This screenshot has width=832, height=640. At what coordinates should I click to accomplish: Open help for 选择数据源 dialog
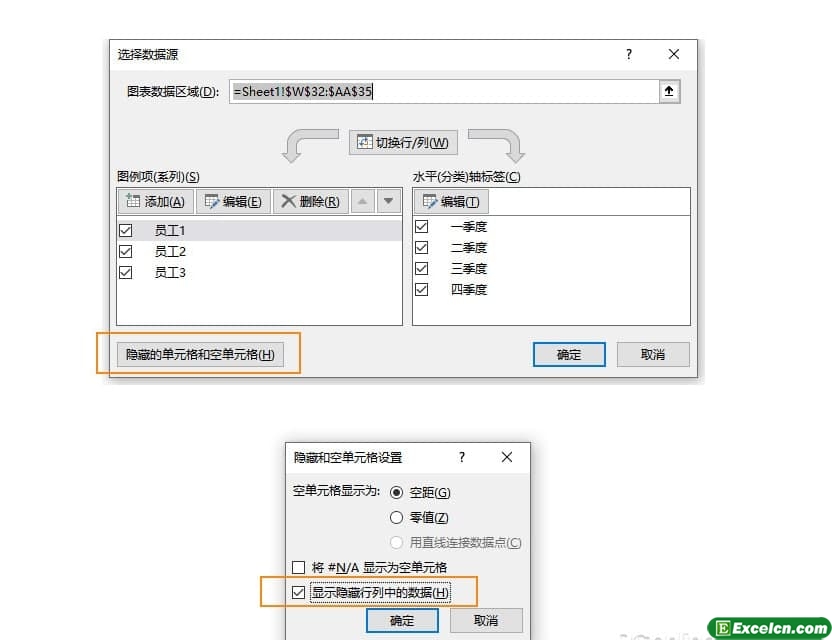tap(629, 54)
